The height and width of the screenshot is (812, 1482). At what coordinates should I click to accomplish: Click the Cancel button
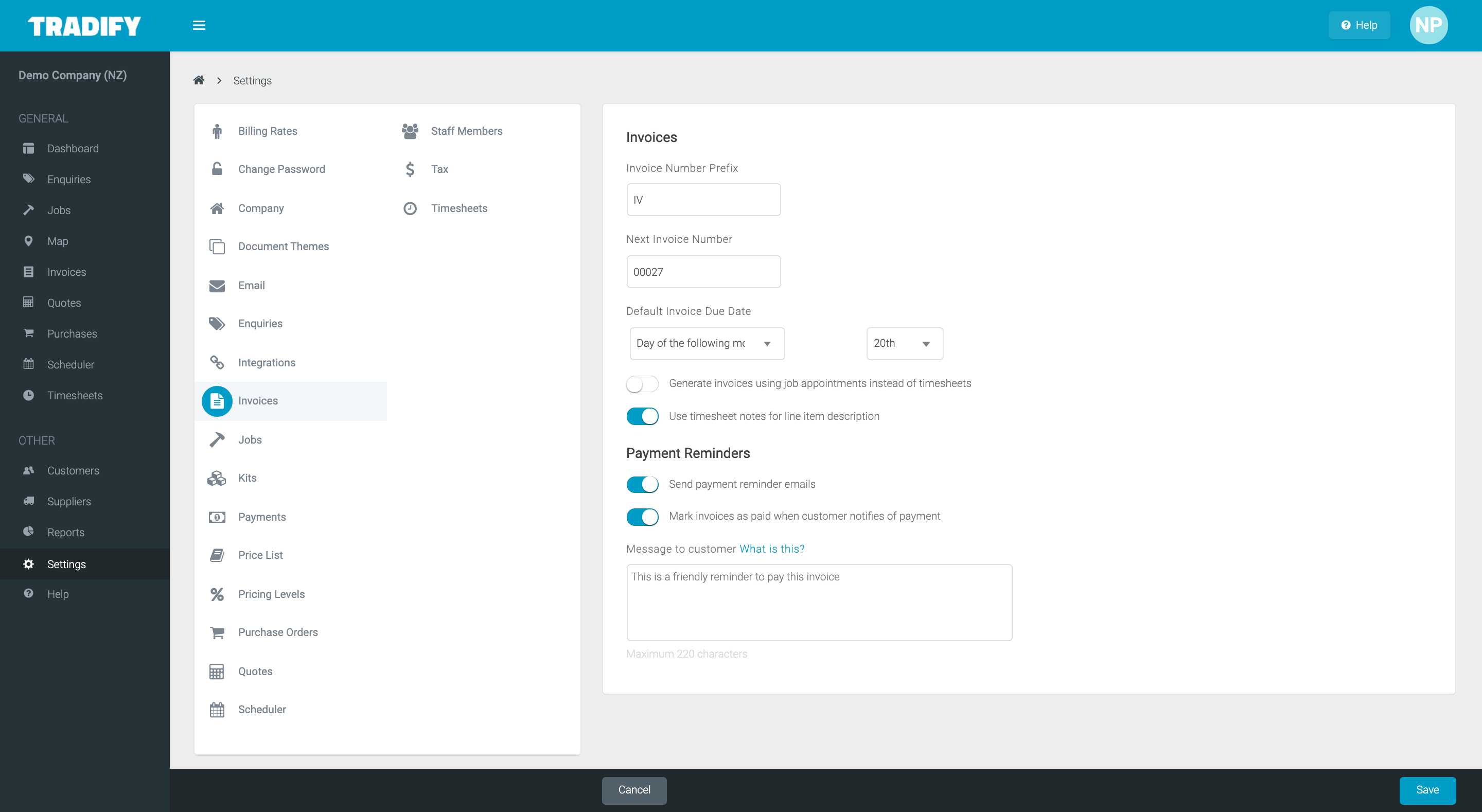tap(634, 790)
